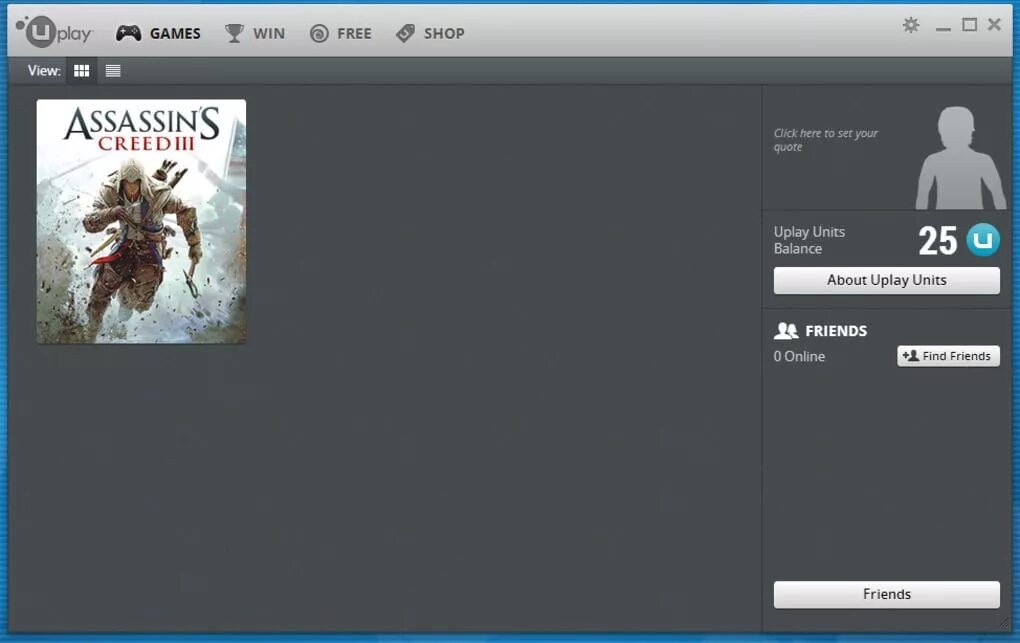Click the 0 Online text
Viewport: 1020px width, 643px height.
pyautogui.click(x=799, y=357)
